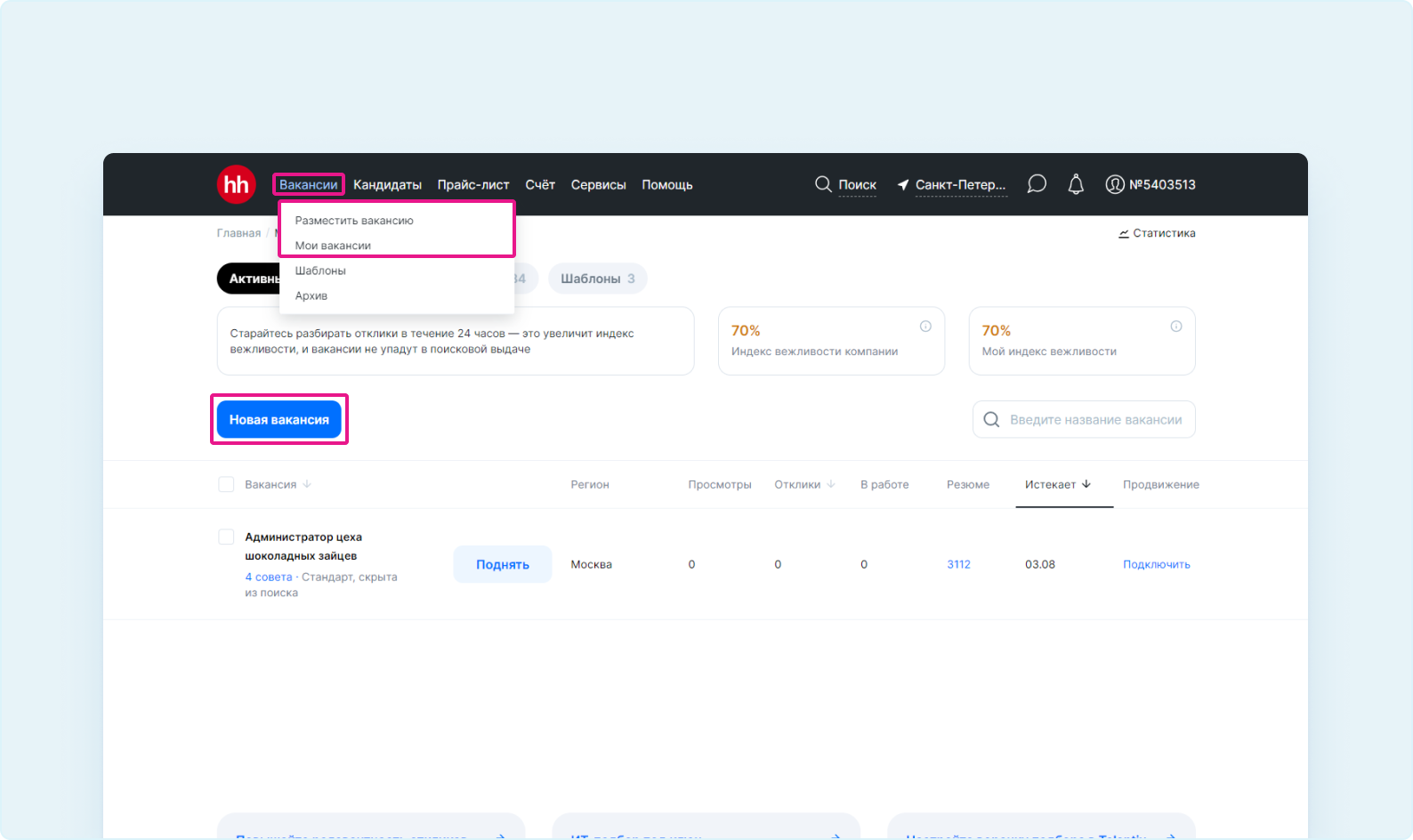
Task: Click the Новая вакансия button
Action: [279, 419]
